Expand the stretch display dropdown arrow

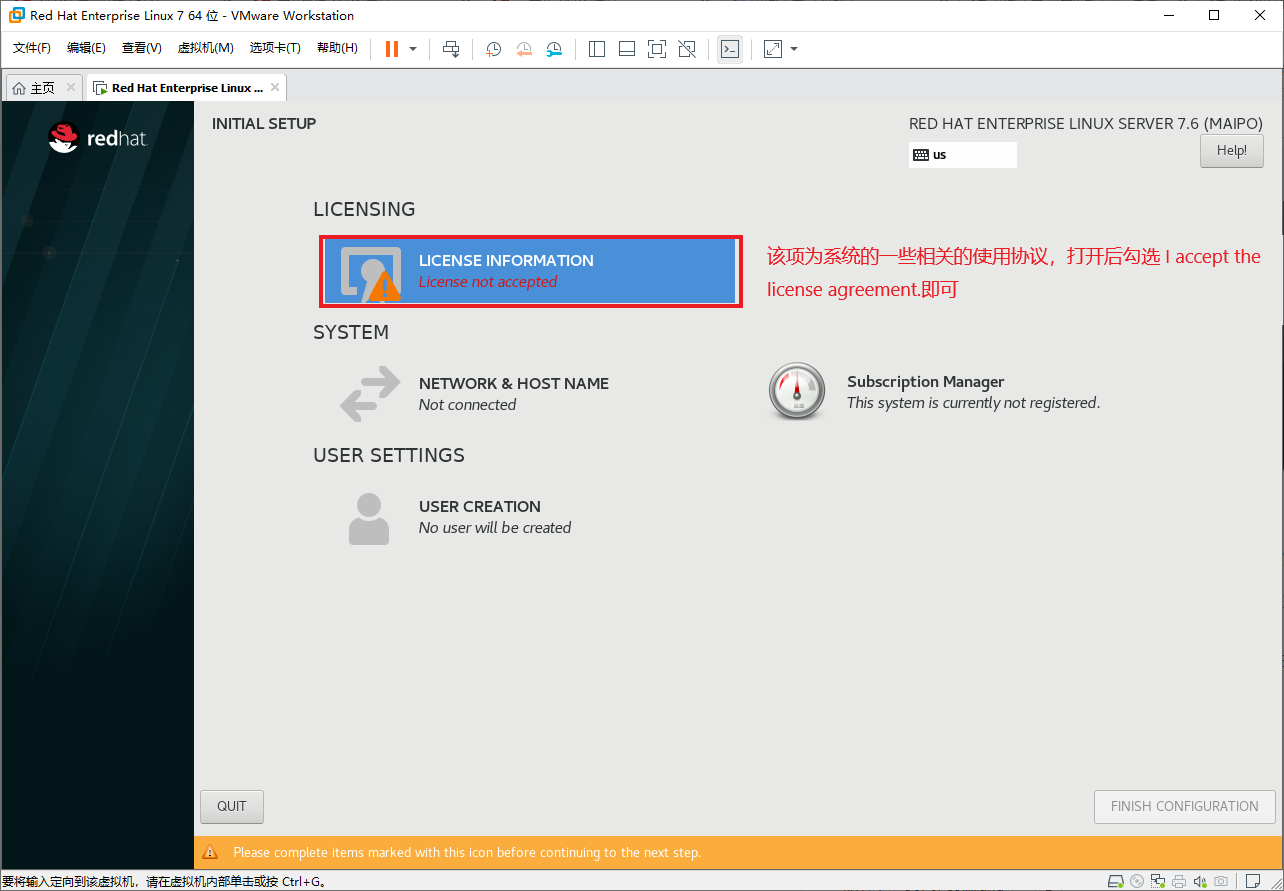[x=794, y=49]
